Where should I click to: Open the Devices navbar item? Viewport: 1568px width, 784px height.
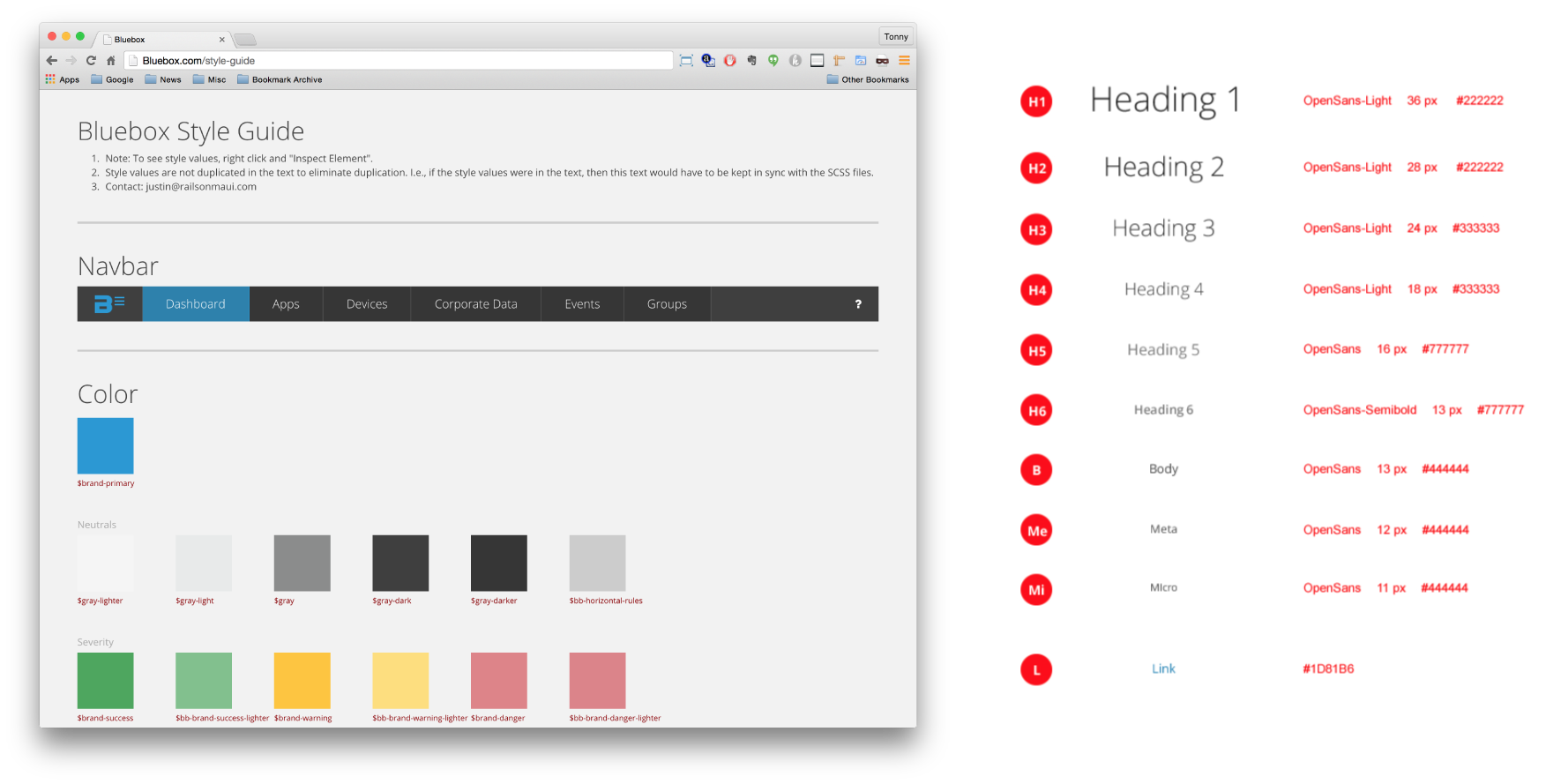point(367,304)
